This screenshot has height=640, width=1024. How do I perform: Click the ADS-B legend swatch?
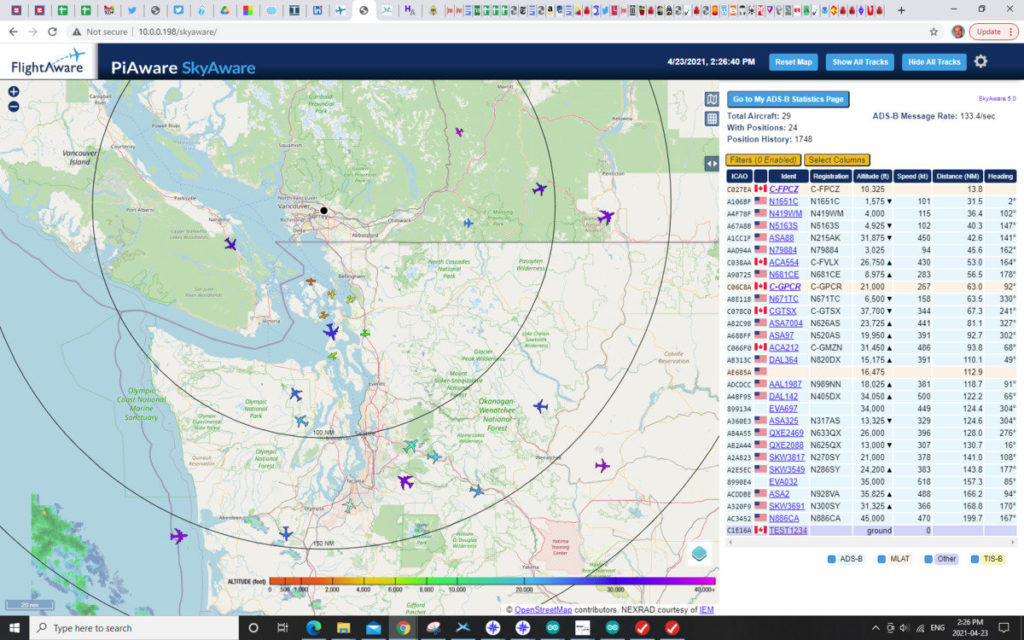[831, 559]
